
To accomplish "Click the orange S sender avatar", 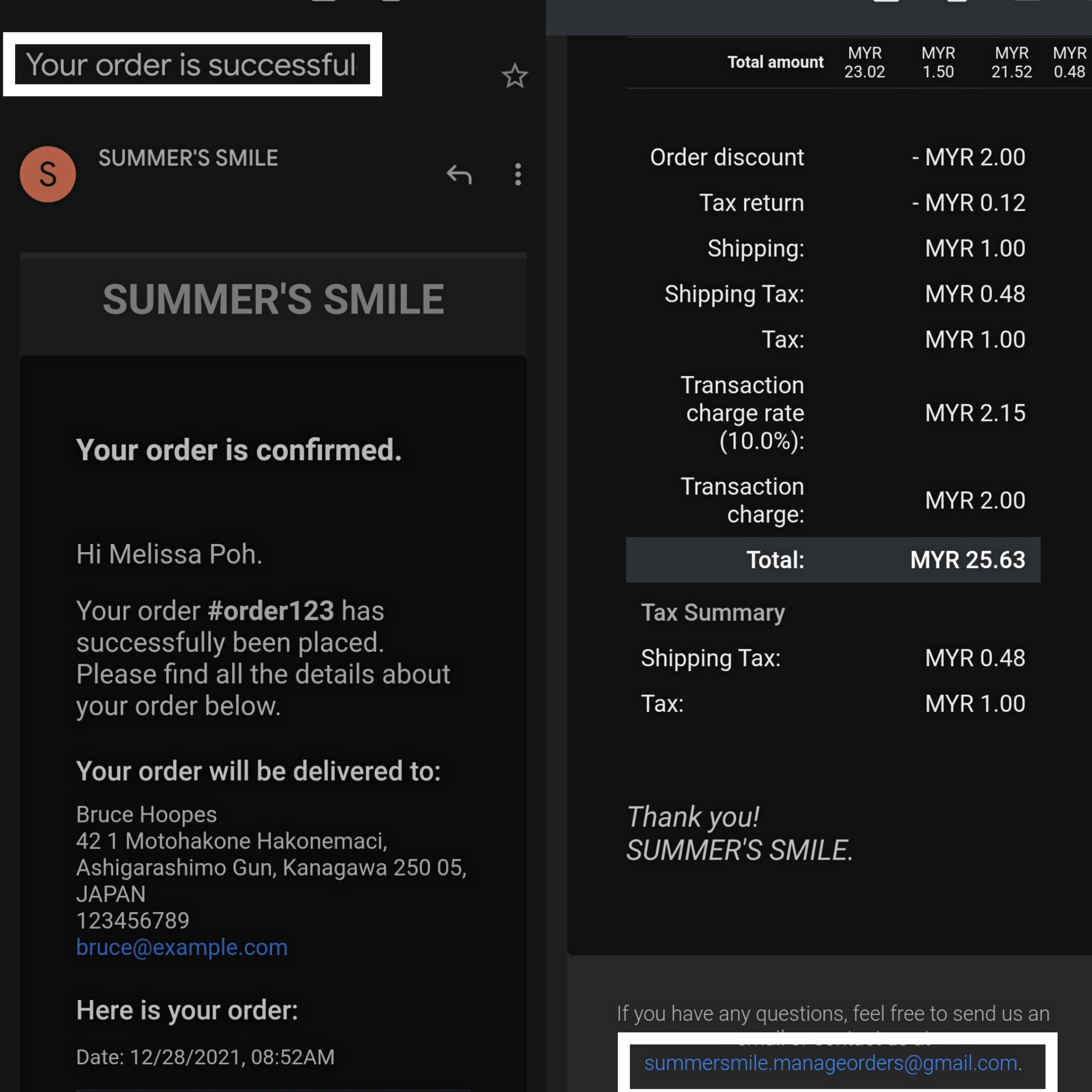I will click(x=48, y=174).
